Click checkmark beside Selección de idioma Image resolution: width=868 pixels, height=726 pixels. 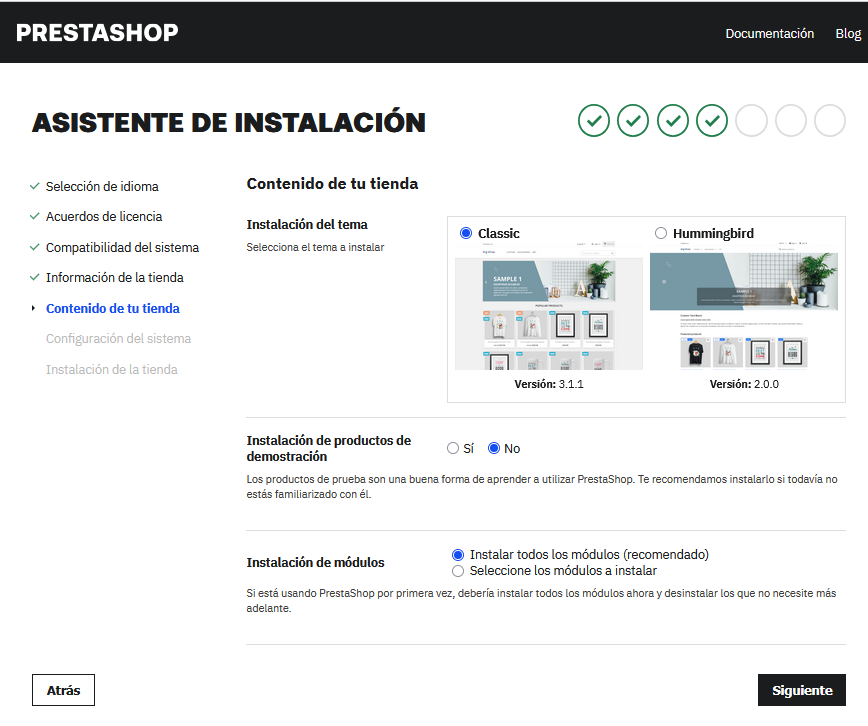pos(34,186)
